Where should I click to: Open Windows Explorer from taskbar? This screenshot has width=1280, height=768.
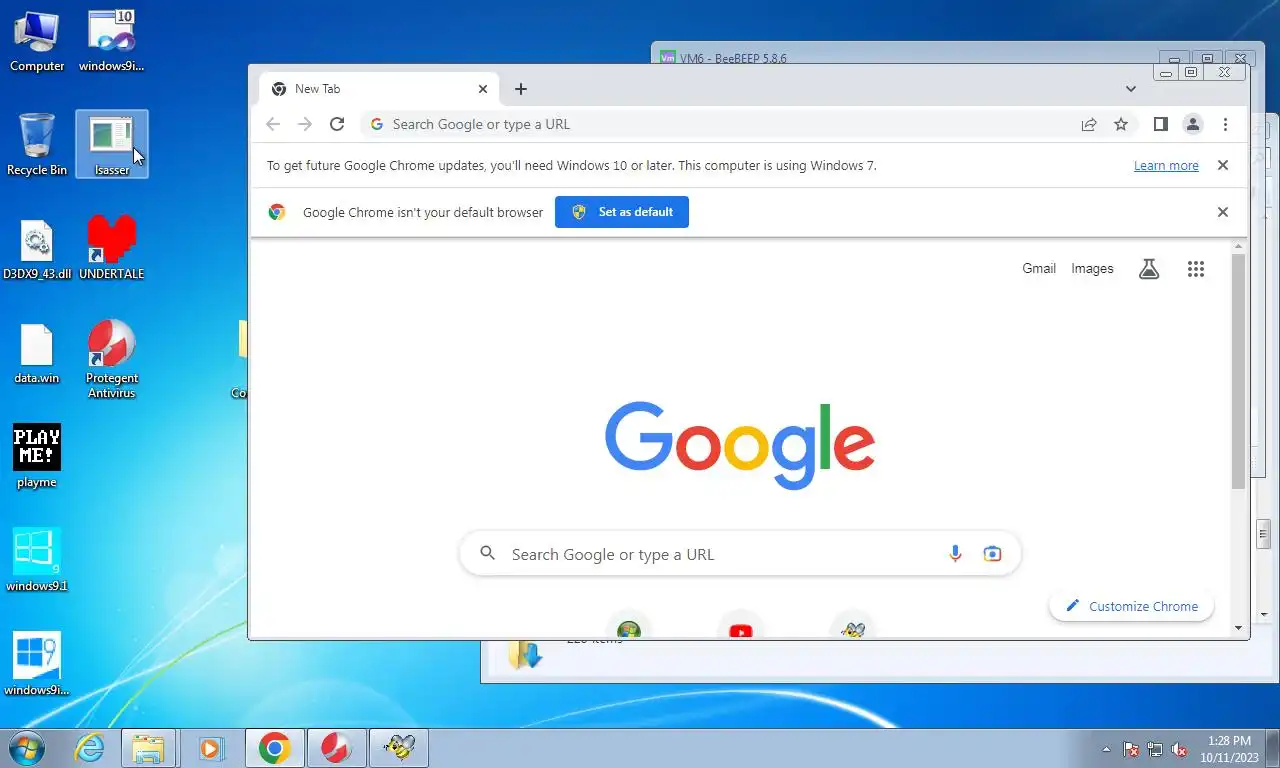click(148, 748)
